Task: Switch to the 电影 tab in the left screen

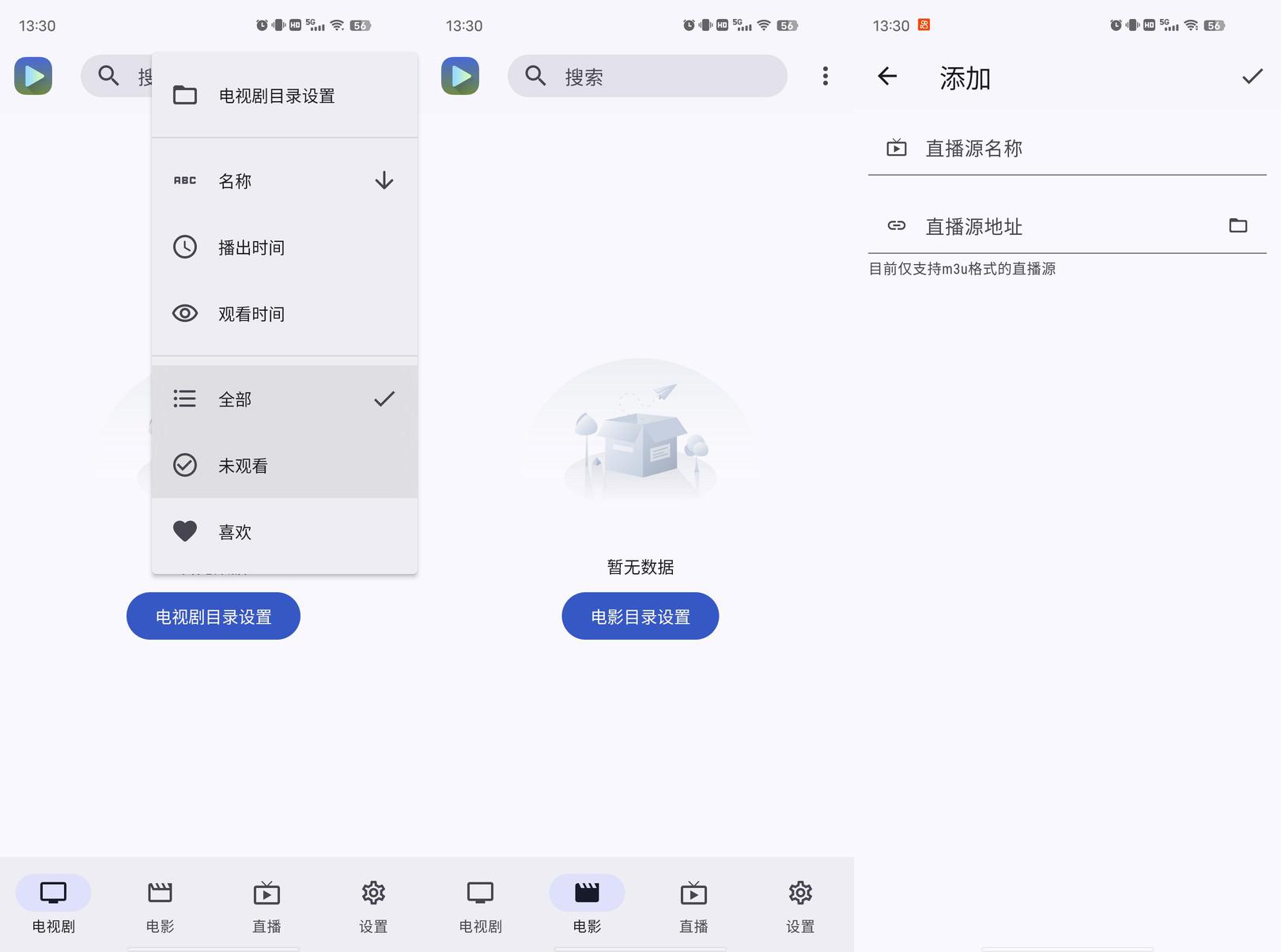Action: click(160, 906)
